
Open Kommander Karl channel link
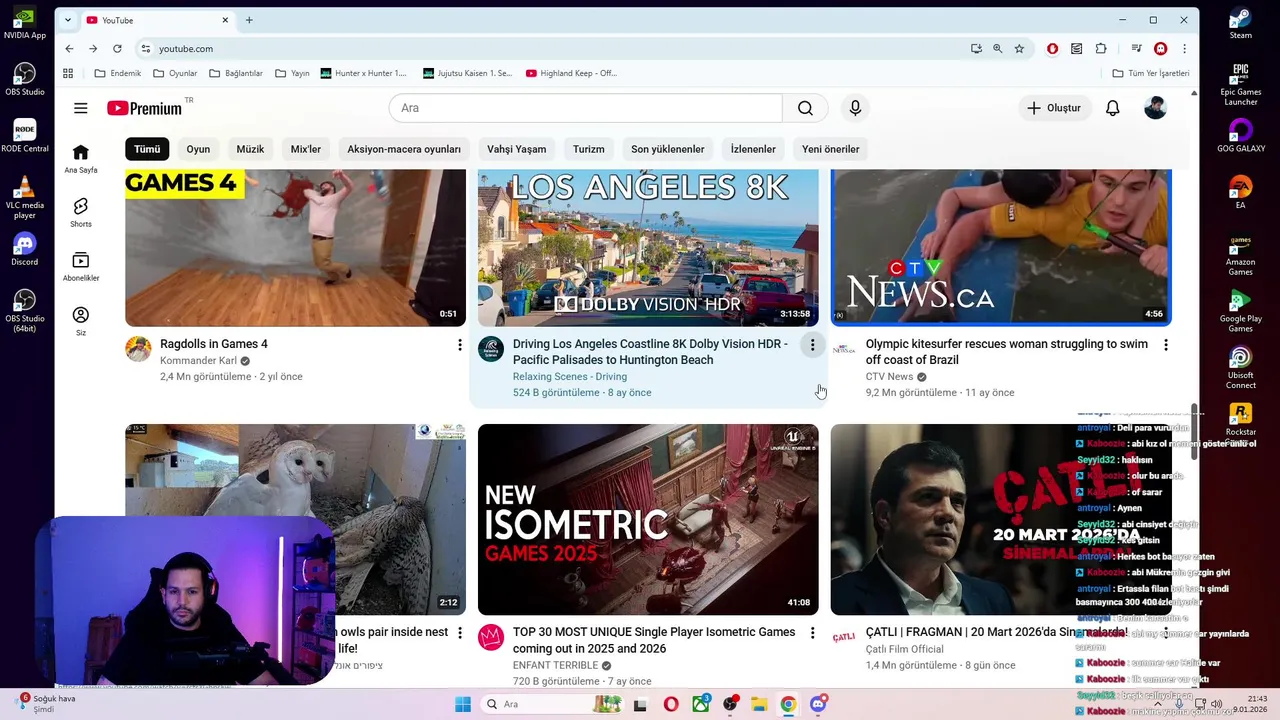(198, 361)
